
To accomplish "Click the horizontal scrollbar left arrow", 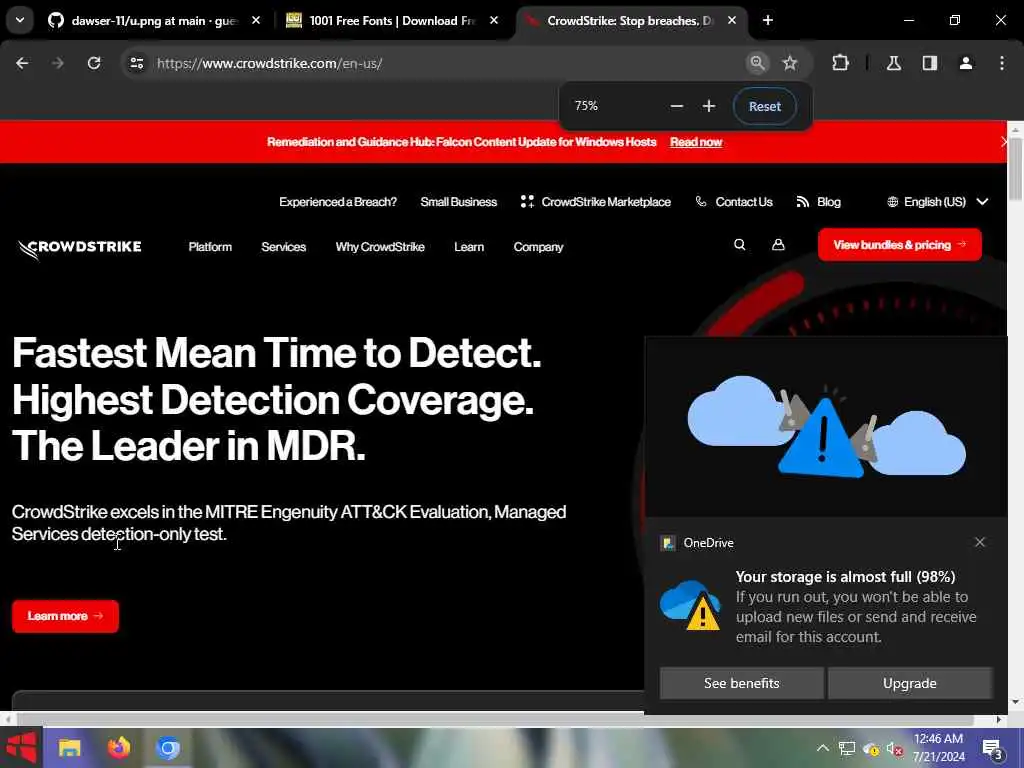I will pyautogui.click(x=7, y=720).
